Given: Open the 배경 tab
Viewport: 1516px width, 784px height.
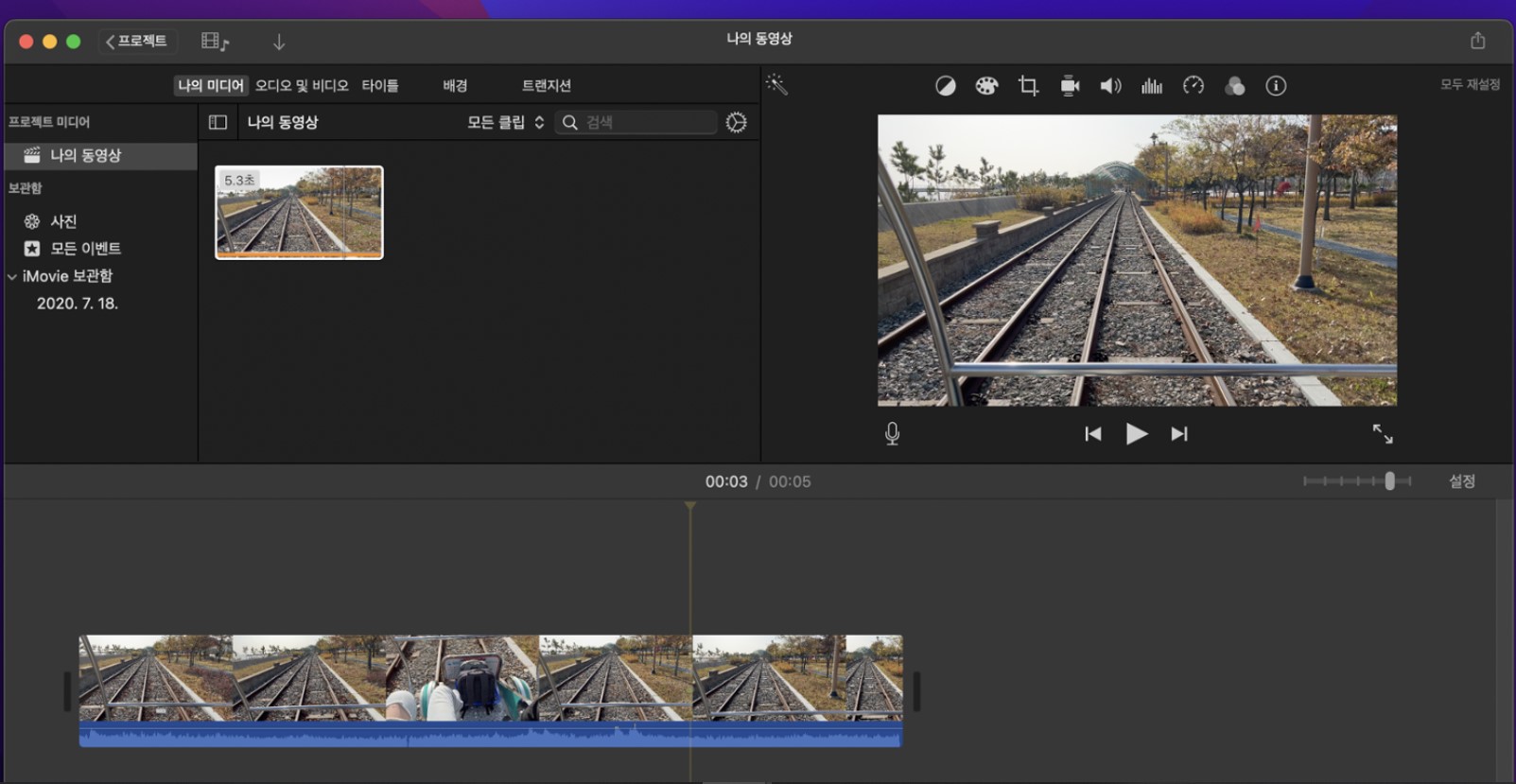Looking at the screenshot, I should 455,85.
